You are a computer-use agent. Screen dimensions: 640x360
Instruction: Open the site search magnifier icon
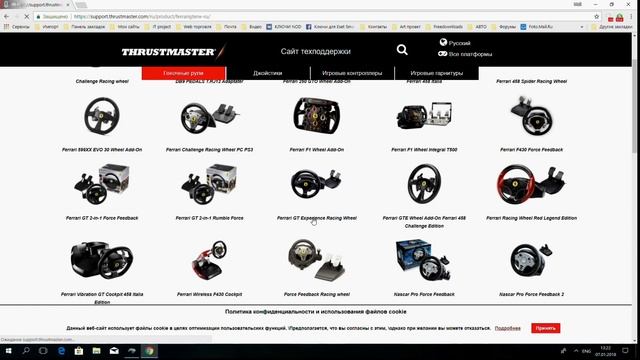(x=402, y=50)
